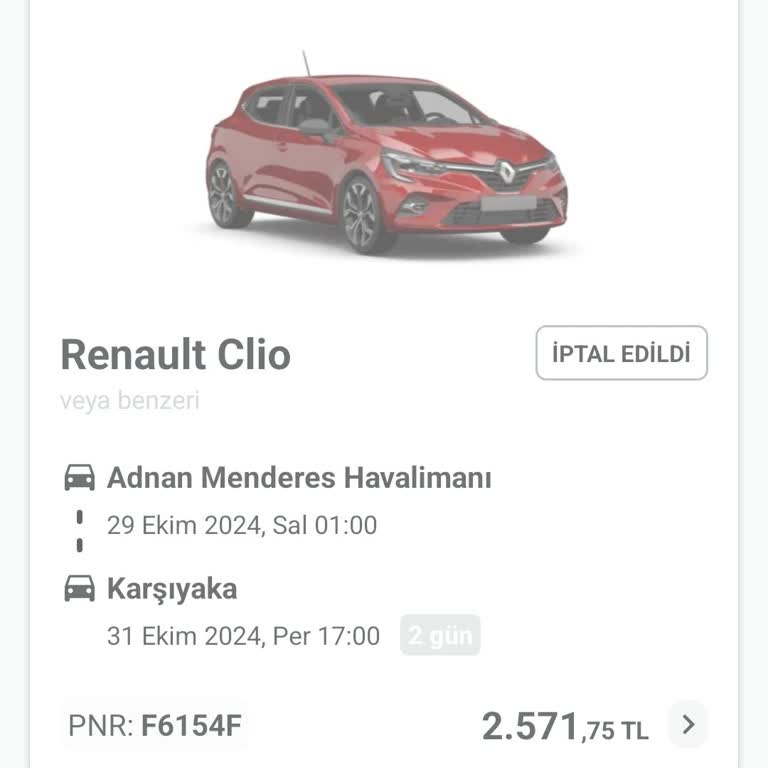Screen dimensions: 768x768
Task: Click the dotted route connector between locations
Action: point(80,531)
